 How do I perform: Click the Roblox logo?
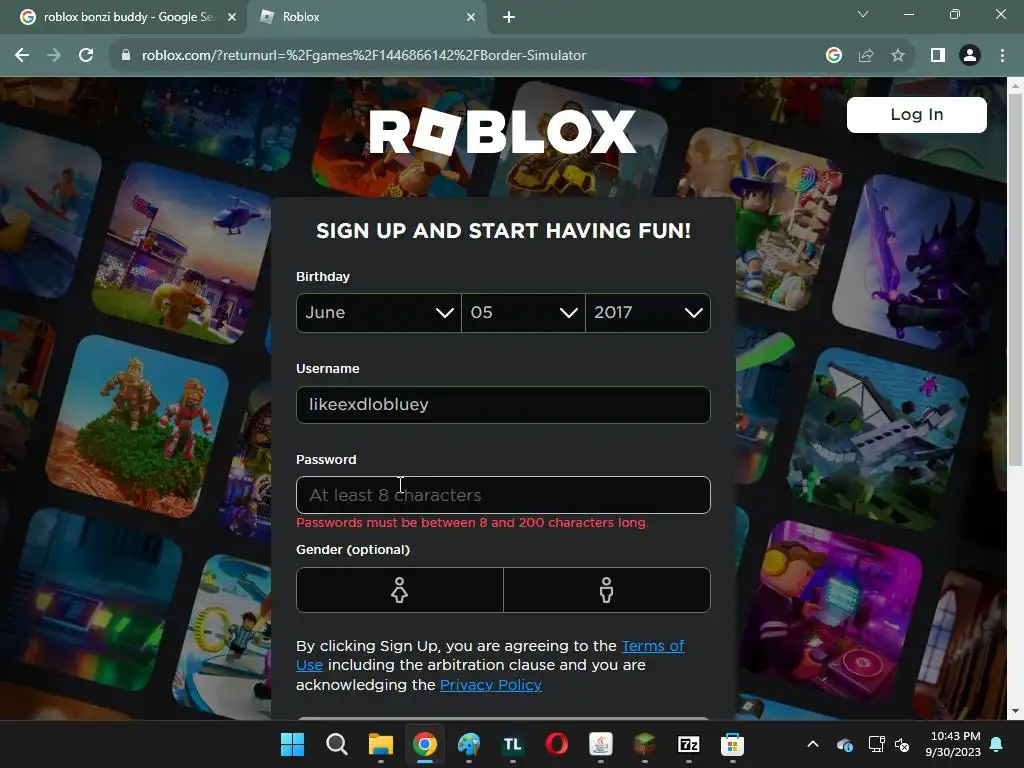pyautogui.click(x=502, y=131)
